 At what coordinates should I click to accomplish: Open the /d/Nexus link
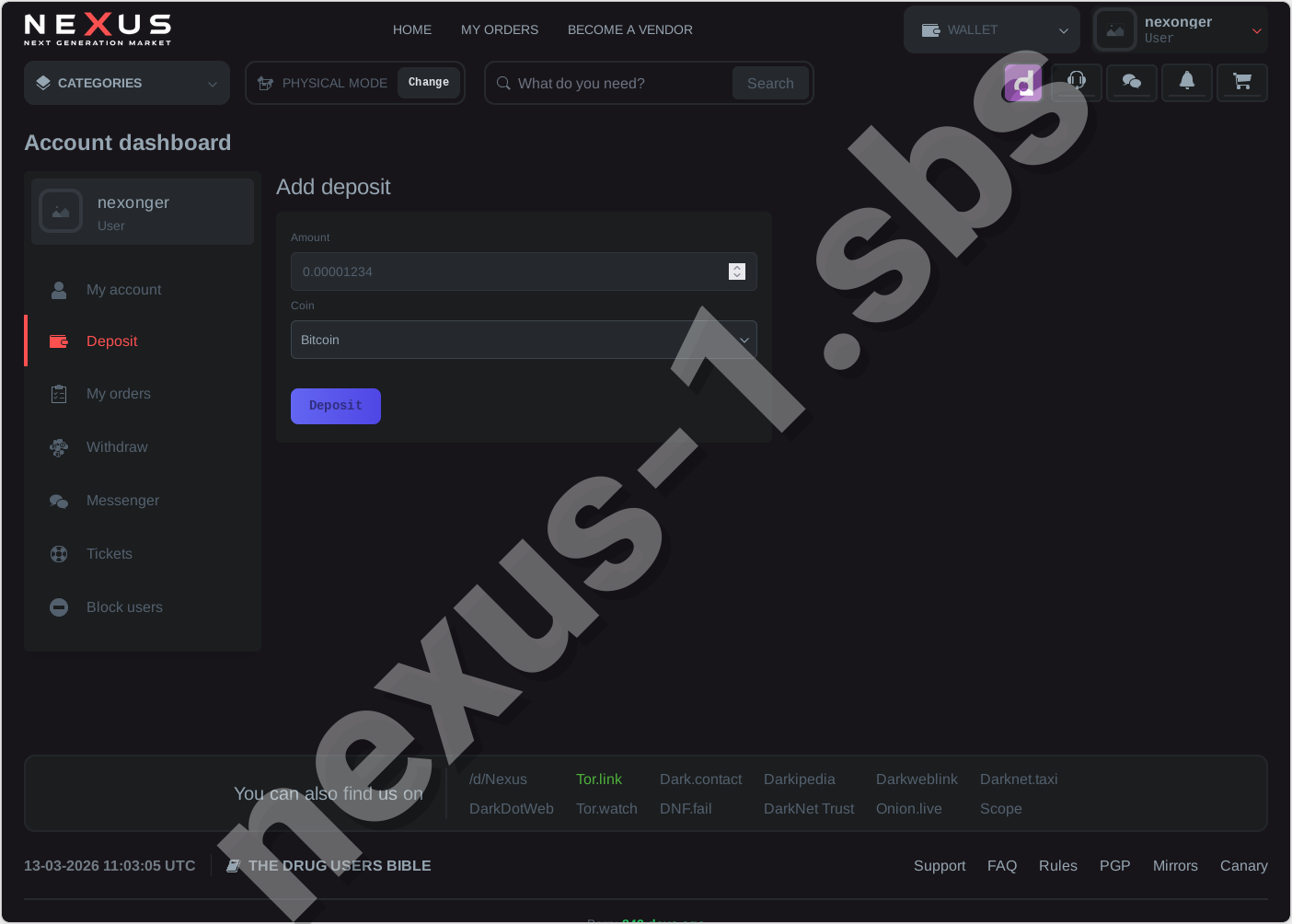tap(498, 780)
